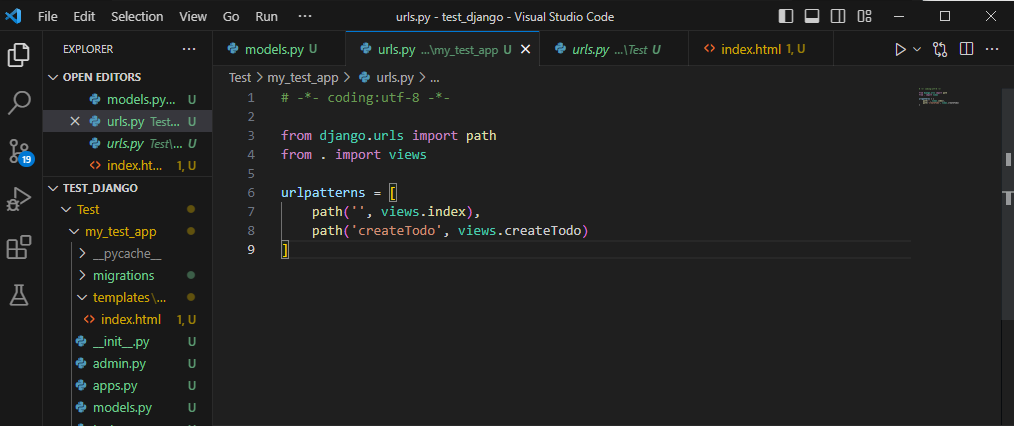This screenshot has width=1014, height=426.
Task: Switch to the models.py tab
Action: (279, 49)
